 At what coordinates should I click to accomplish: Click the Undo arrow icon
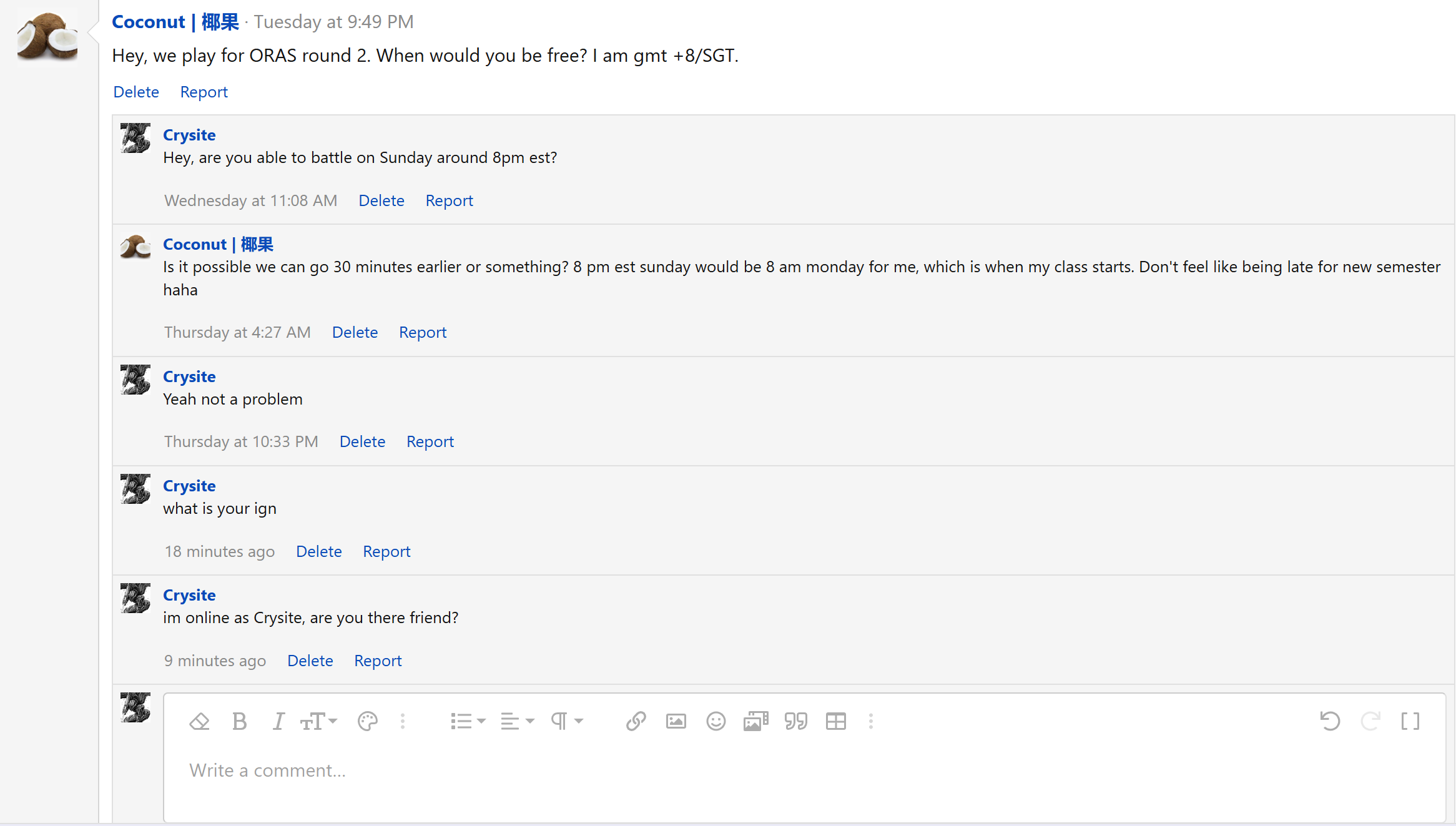[1331, 722]
